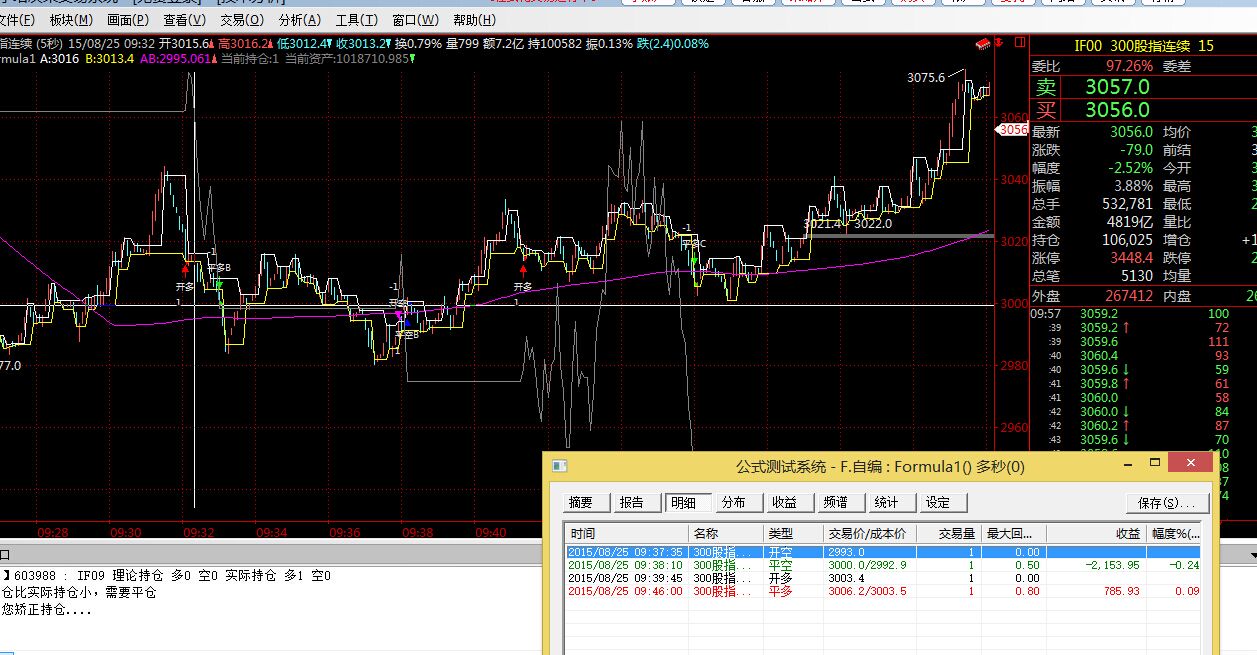Select the 09:39:45 开多 trade row
The image size is (1257, 655).
[884, 577]
